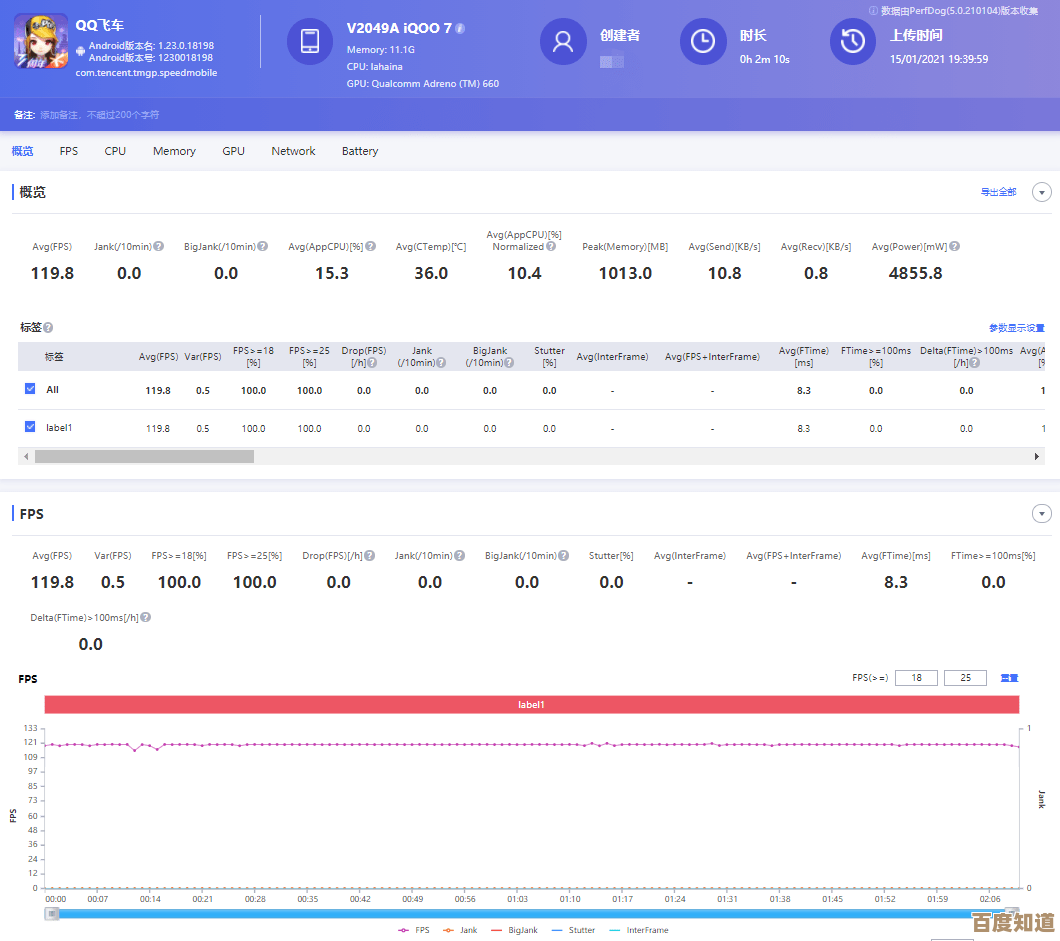Click the creator person icon

click(563, 41)
